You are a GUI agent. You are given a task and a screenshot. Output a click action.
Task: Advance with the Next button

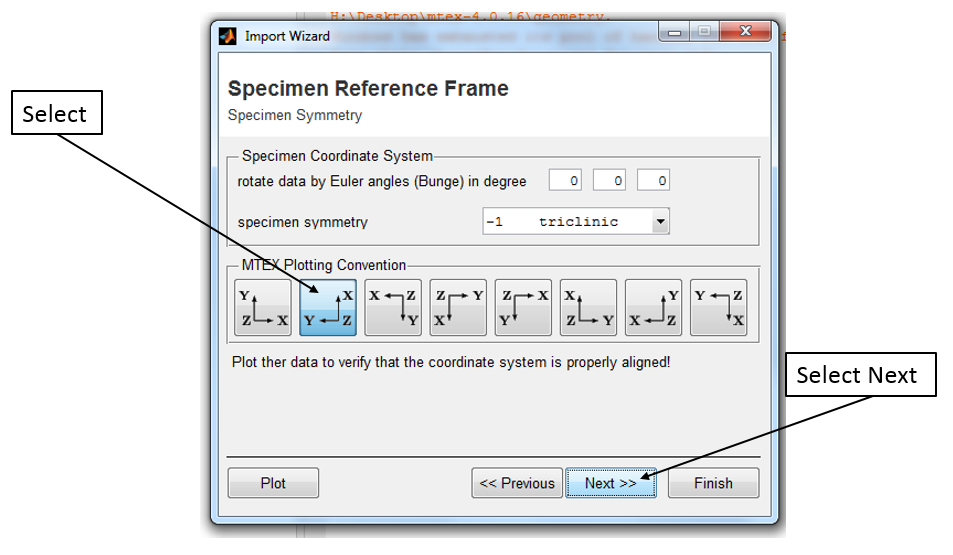click(610, 483)
